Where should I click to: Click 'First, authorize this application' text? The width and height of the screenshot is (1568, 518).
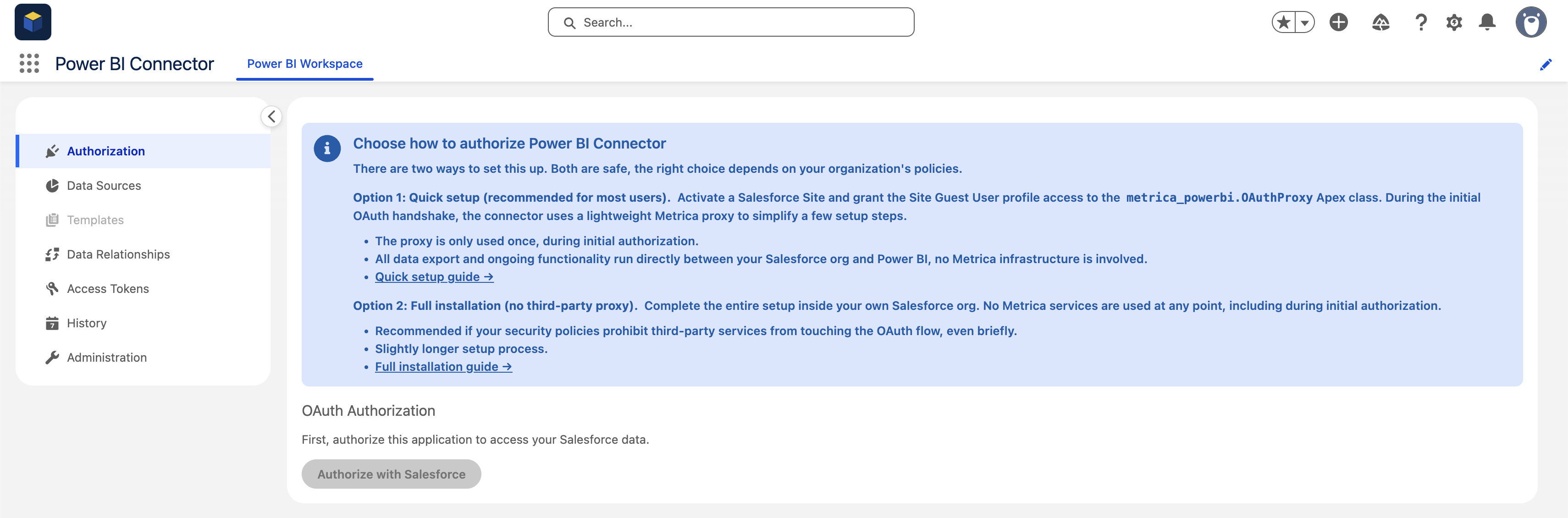click(475, 440)
